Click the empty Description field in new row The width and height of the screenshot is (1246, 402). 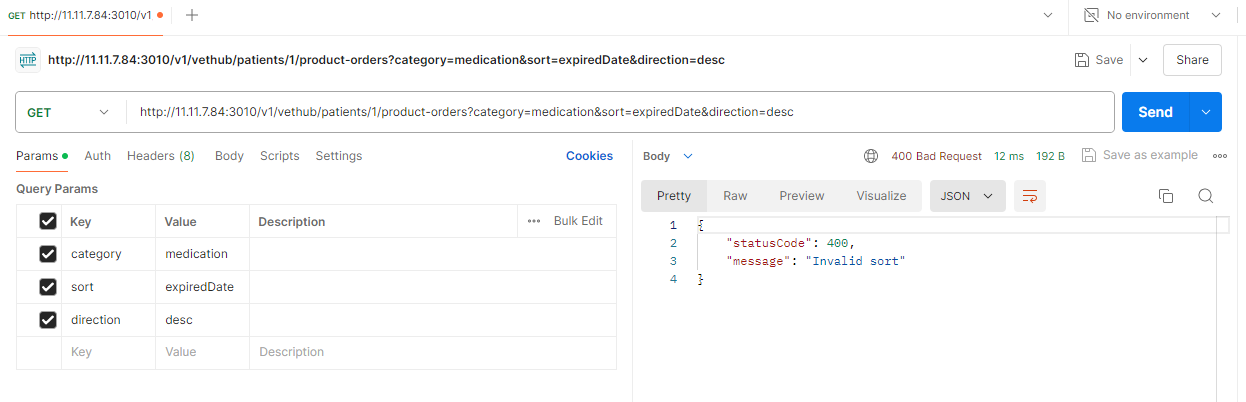point(433,352)
